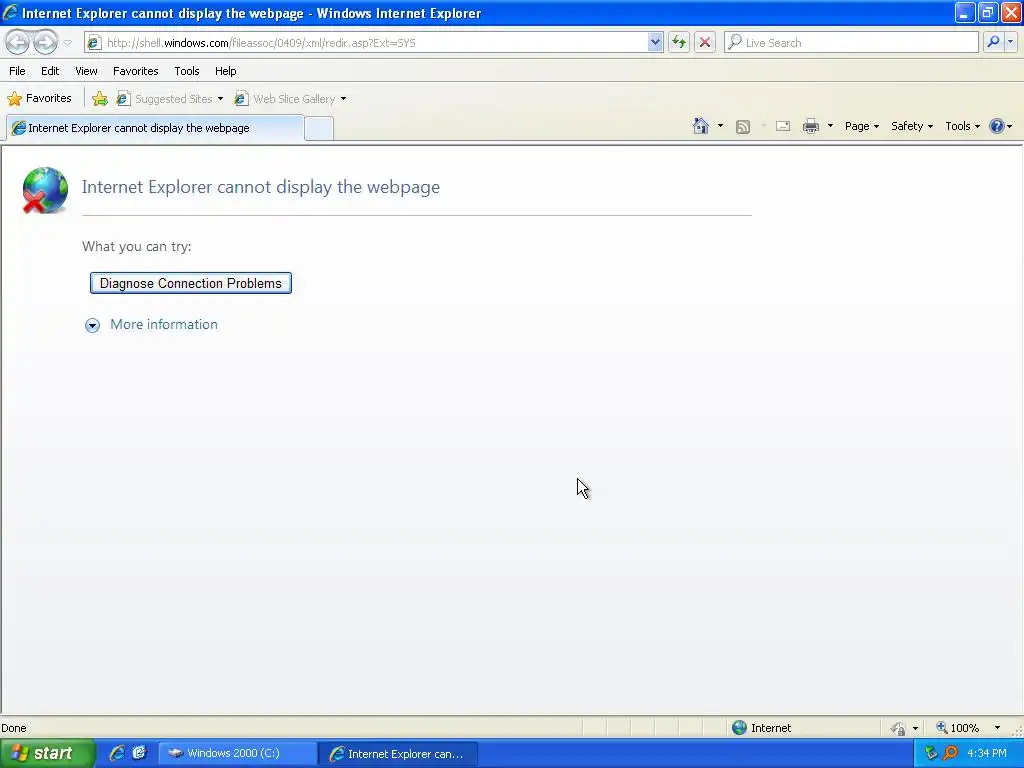Viewport: 1024px width, 768px height.
Task: Click Diagnose Connection Problems button
Action: coord(191,283)
